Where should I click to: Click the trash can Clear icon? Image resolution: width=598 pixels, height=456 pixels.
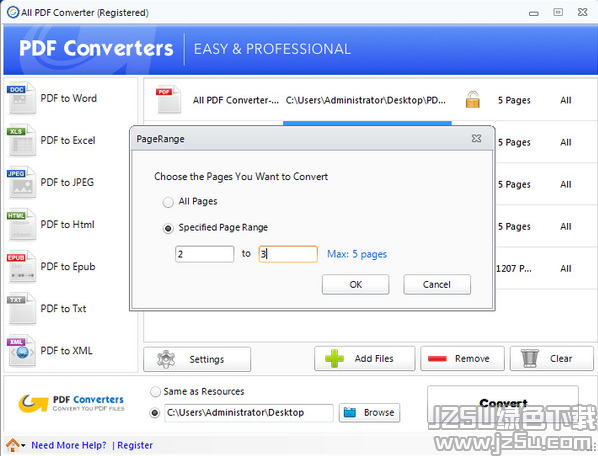coord(530,358)
